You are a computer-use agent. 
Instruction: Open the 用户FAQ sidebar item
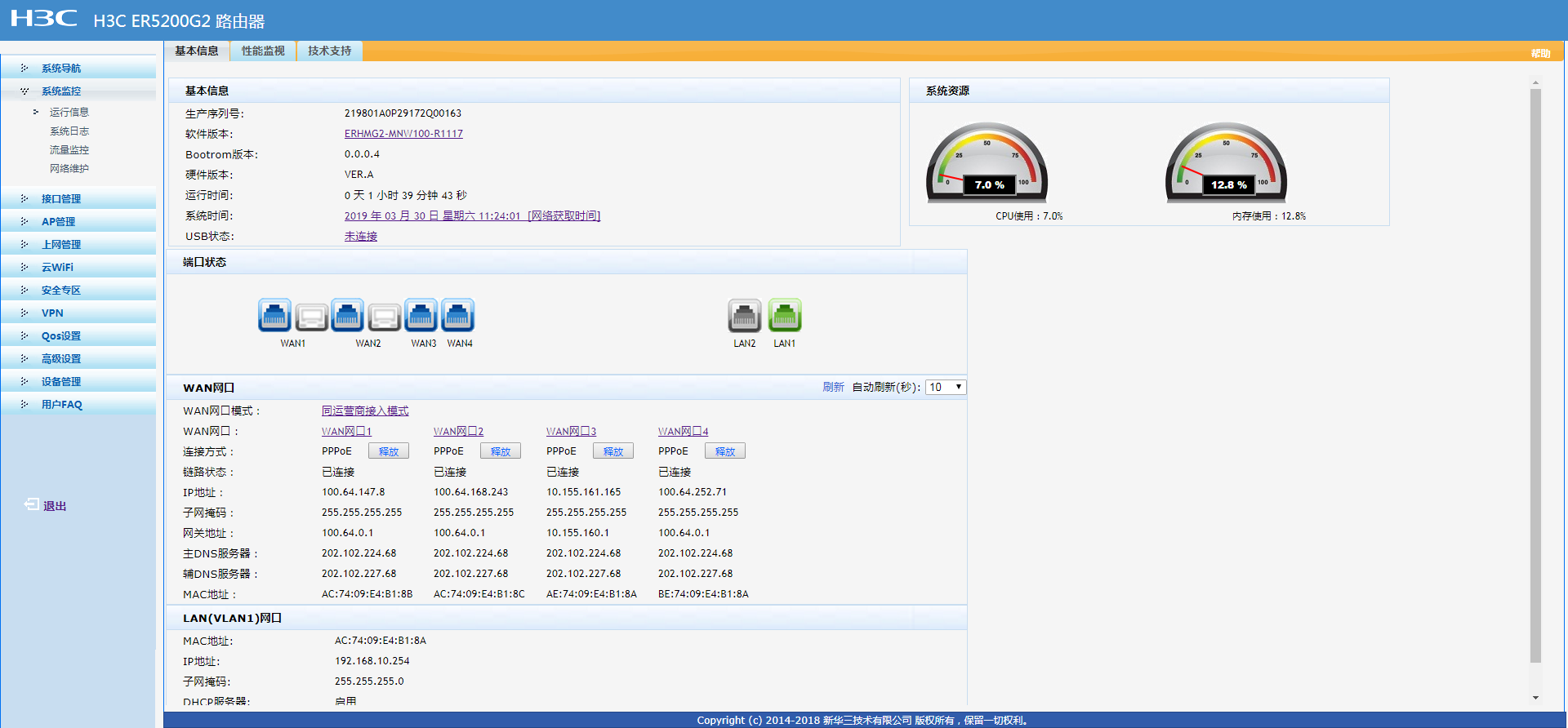pos(78,404)
